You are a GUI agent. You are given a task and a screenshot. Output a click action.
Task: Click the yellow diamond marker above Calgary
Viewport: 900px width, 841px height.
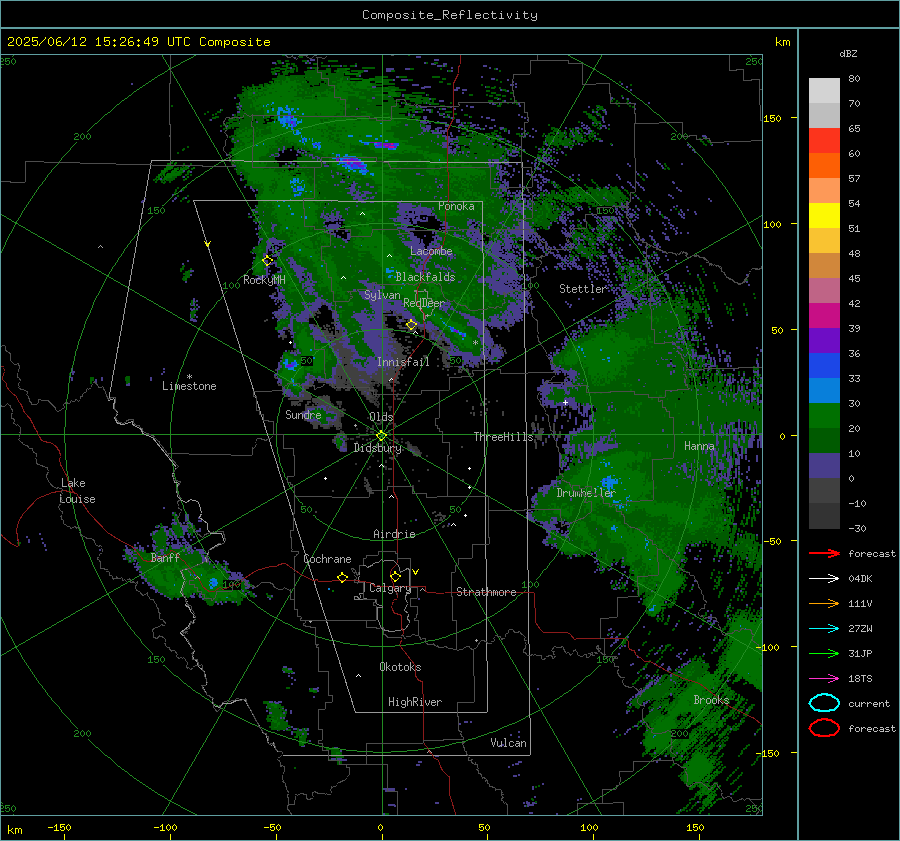395,576
